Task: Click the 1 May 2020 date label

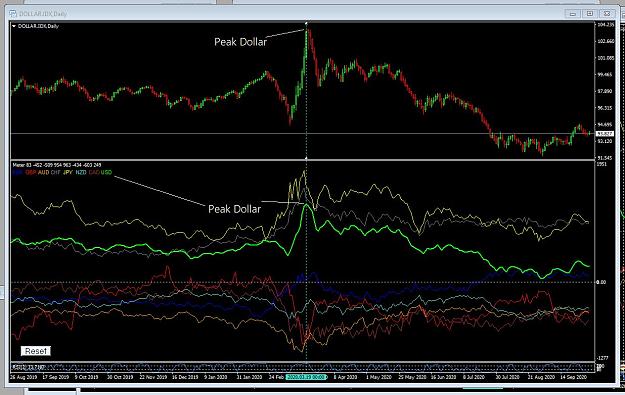Action: tap(378, 377)
